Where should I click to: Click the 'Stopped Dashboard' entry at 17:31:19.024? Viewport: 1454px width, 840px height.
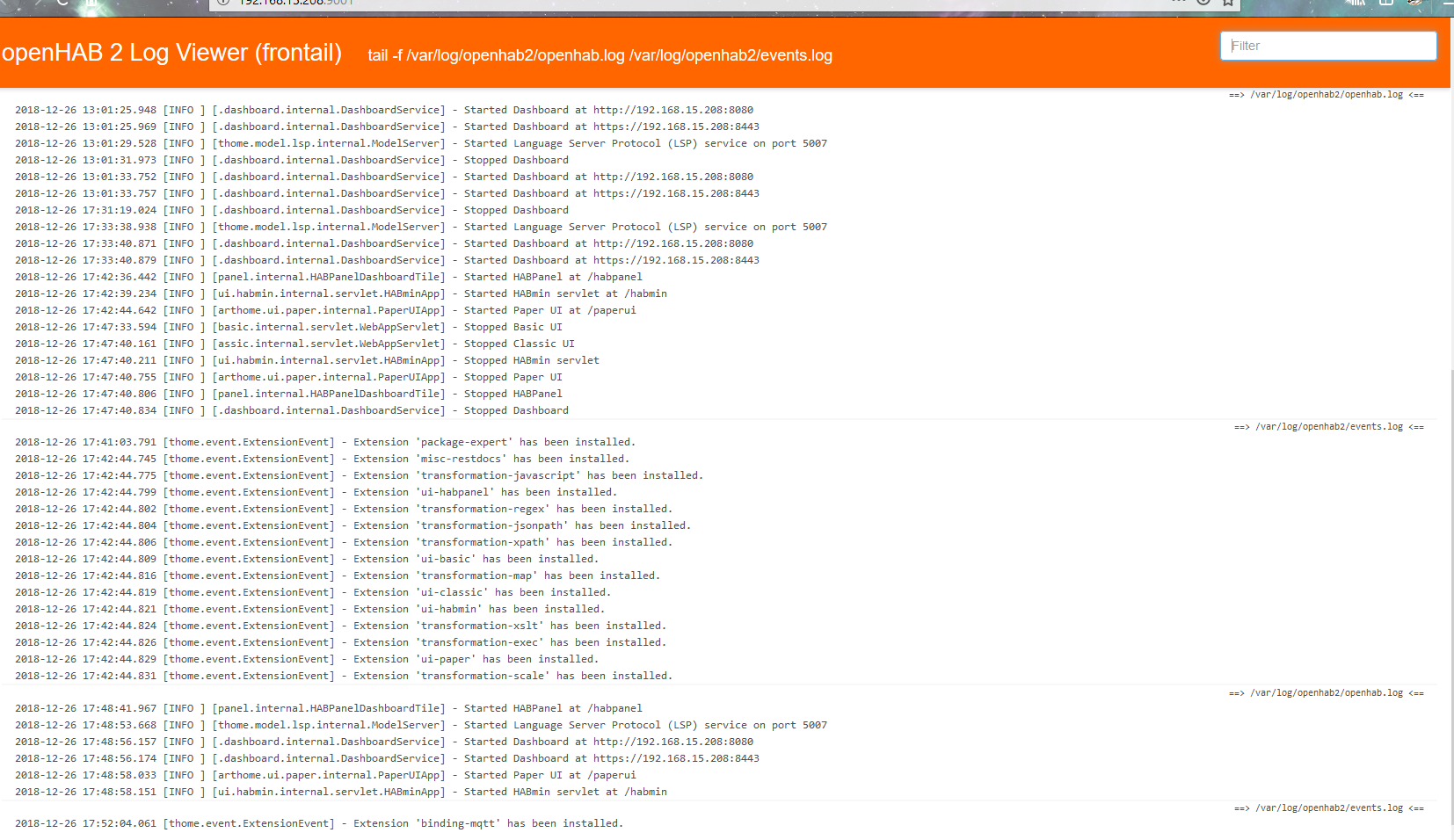click(x=292, y=210)
